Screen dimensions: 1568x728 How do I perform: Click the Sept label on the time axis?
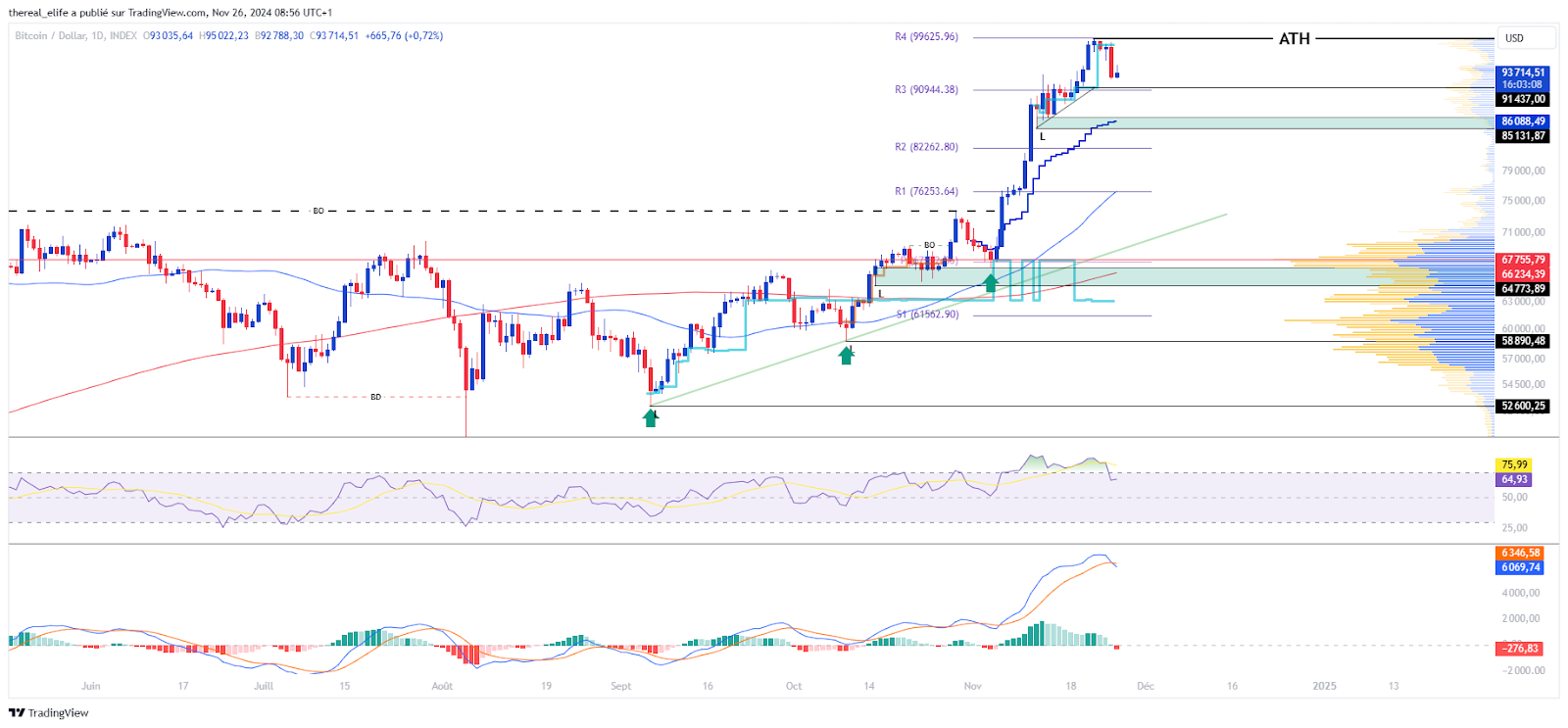coord(621,686)
